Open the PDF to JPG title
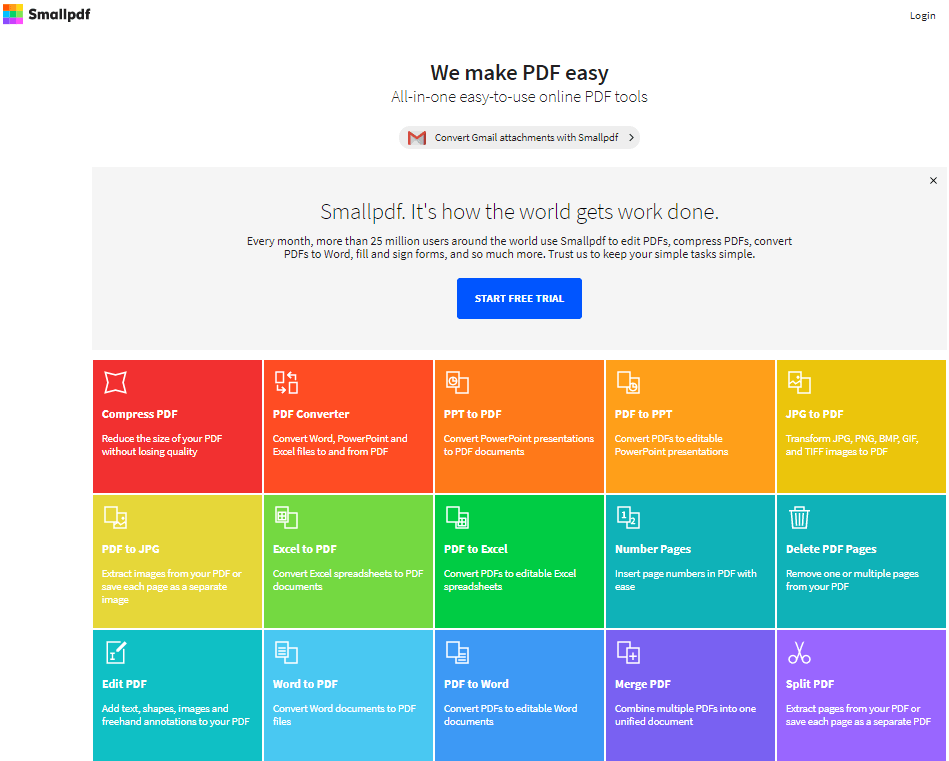The image size is (949, 761). (131, 549)
